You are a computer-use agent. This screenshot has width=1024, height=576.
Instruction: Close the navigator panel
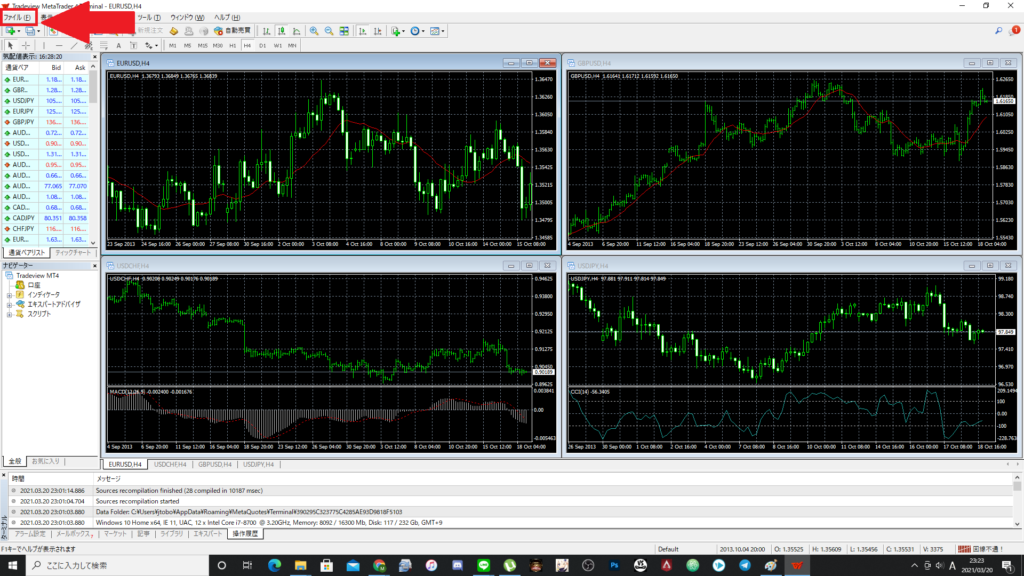(x=95, y=266)
